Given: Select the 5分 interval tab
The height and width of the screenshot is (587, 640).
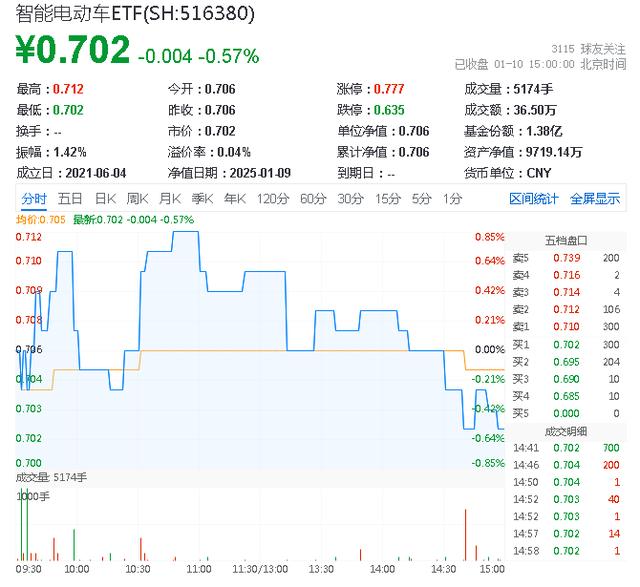Looking at the screenshot, I should (x=422, y=198).
